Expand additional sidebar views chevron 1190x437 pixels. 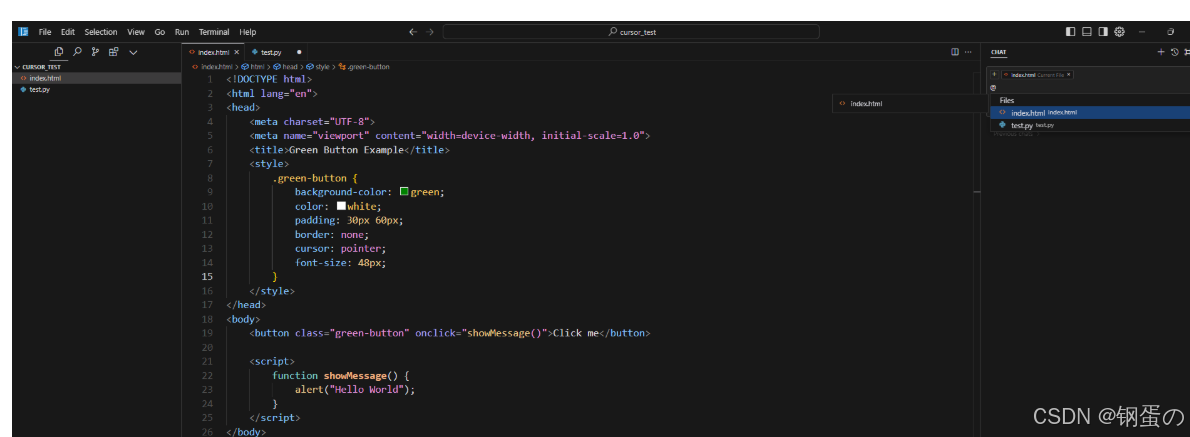click(134, 52)
